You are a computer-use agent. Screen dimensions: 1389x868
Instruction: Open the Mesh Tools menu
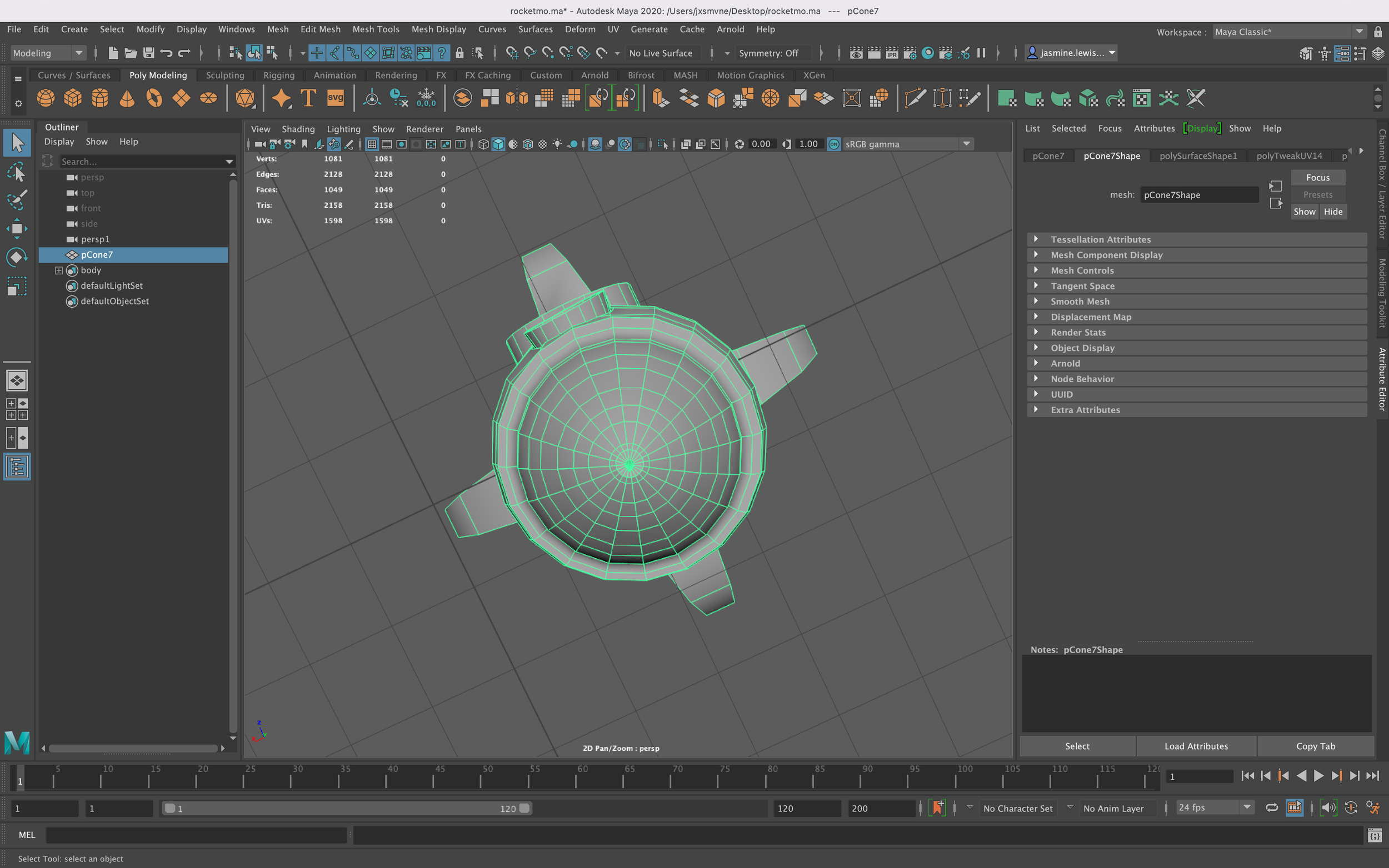[x=376, y=29]
